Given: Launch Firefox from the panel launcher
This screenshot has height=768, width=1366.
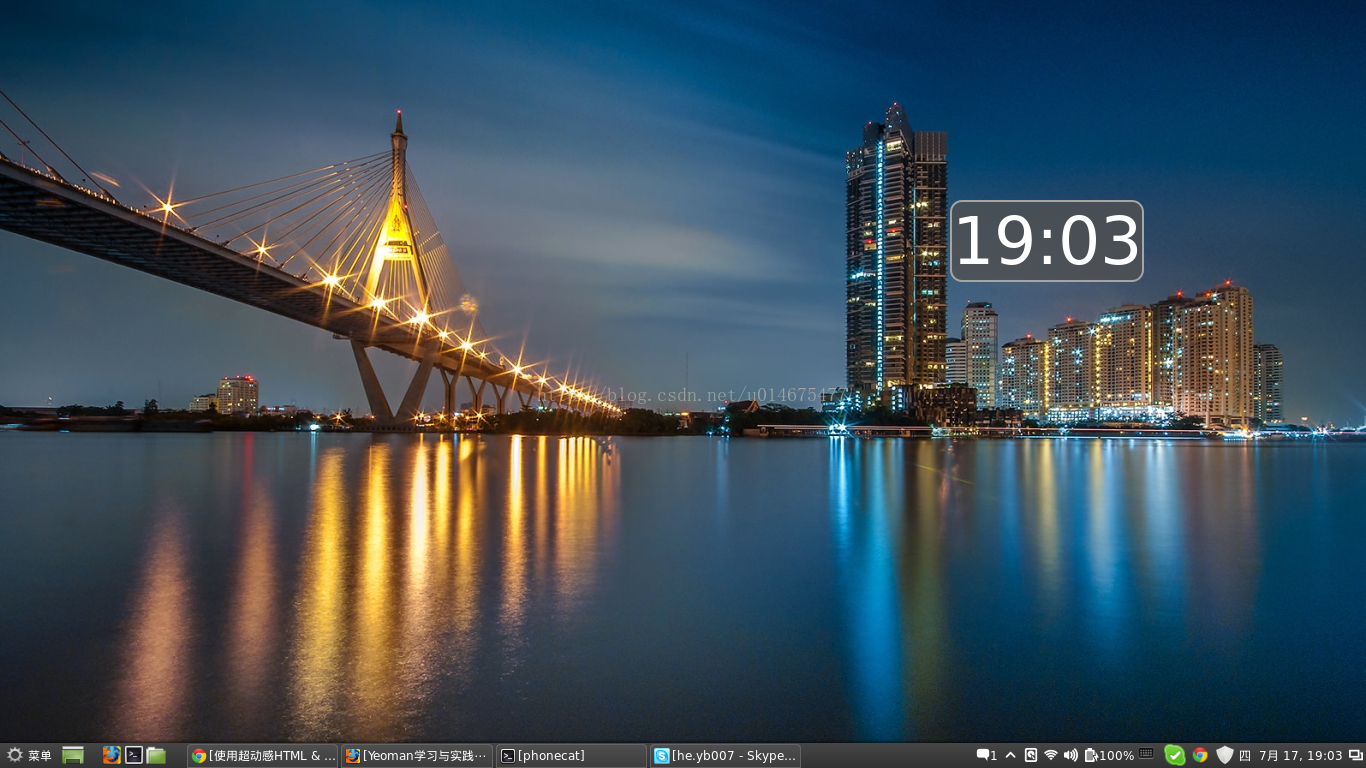Looking at the screenshot, I should coord(111,755).
